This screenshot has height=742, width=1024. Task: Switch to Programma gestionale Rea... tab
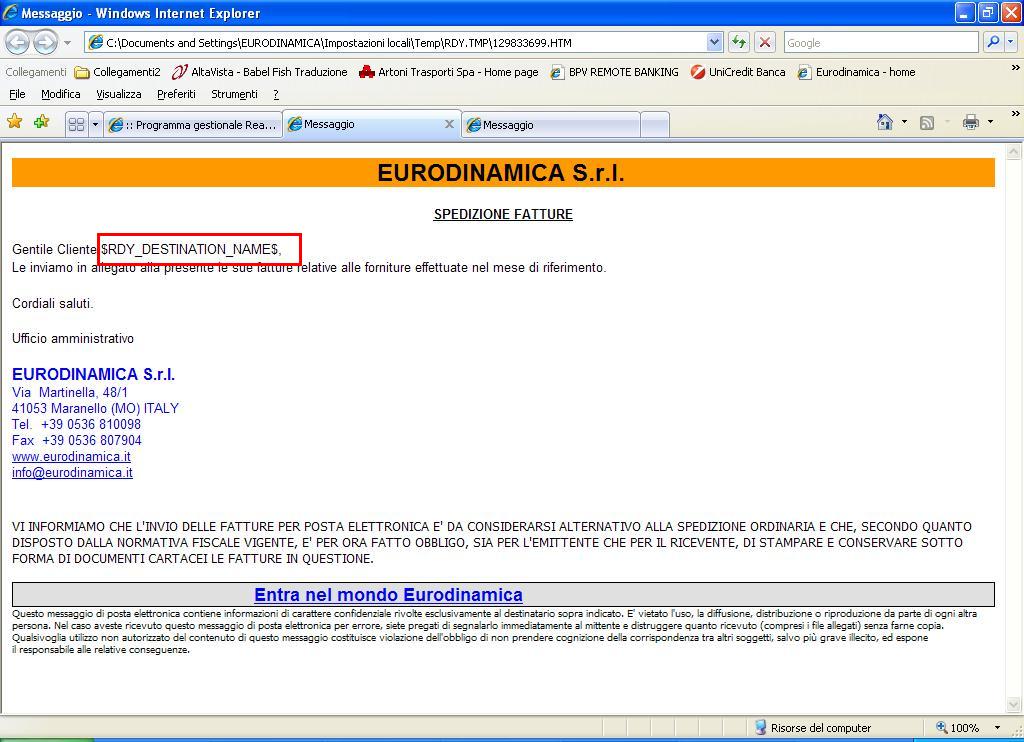click(x=193, y=125)
